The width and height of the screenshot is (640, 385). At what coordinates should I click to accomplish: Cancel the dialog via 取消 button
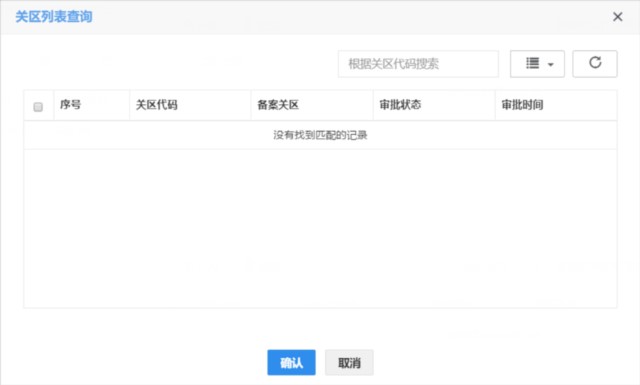[349, 363]
